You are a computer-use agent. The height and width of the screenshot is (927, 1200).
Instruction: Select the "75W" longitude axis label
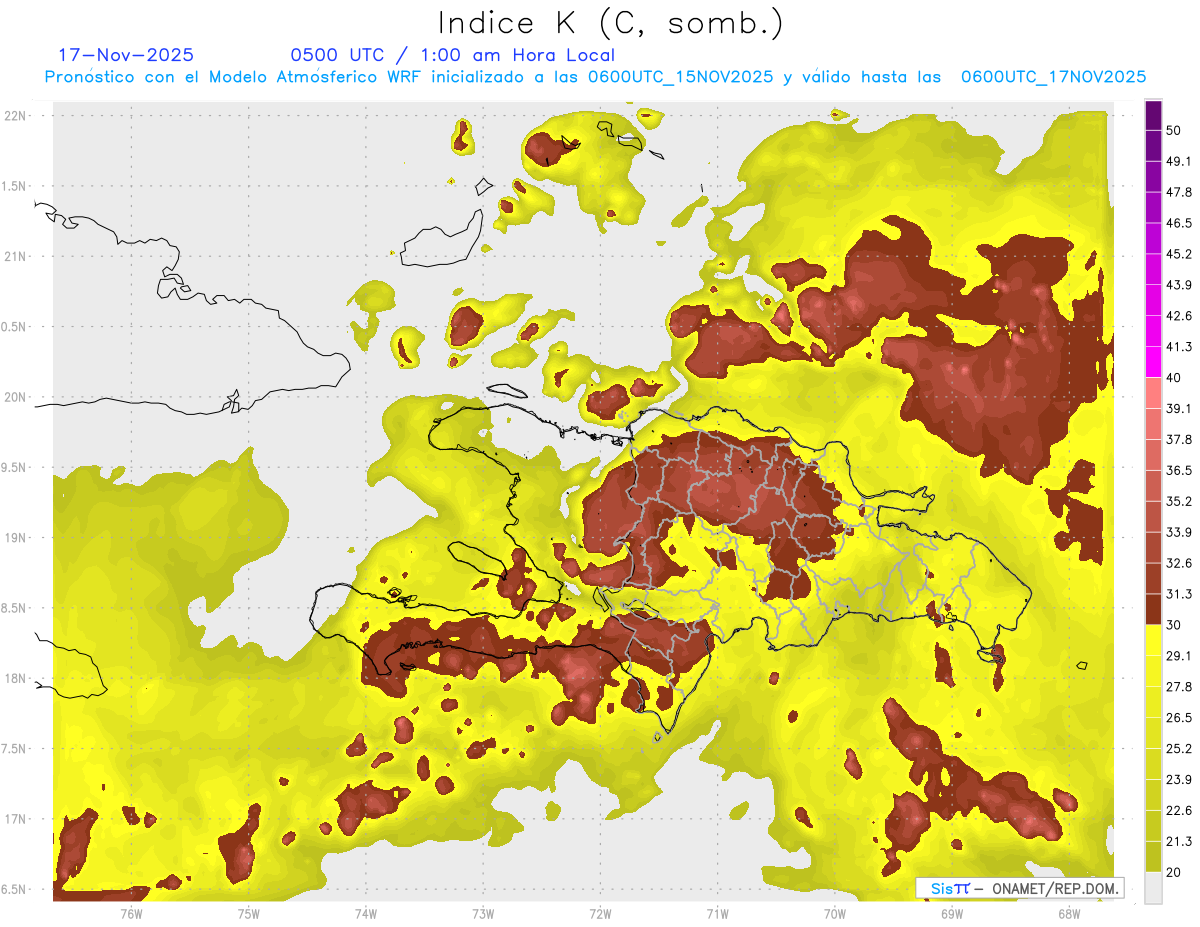[x=249, y=913]
